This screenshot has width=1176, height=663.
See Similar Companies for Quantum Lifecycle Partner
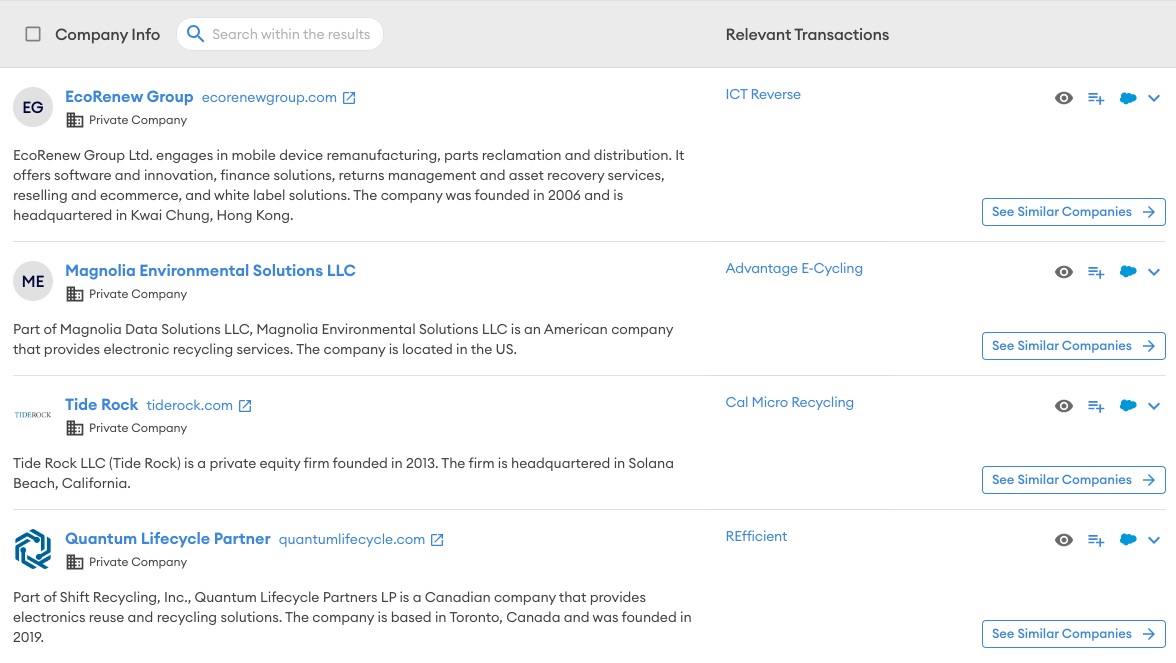(1073, 634)
